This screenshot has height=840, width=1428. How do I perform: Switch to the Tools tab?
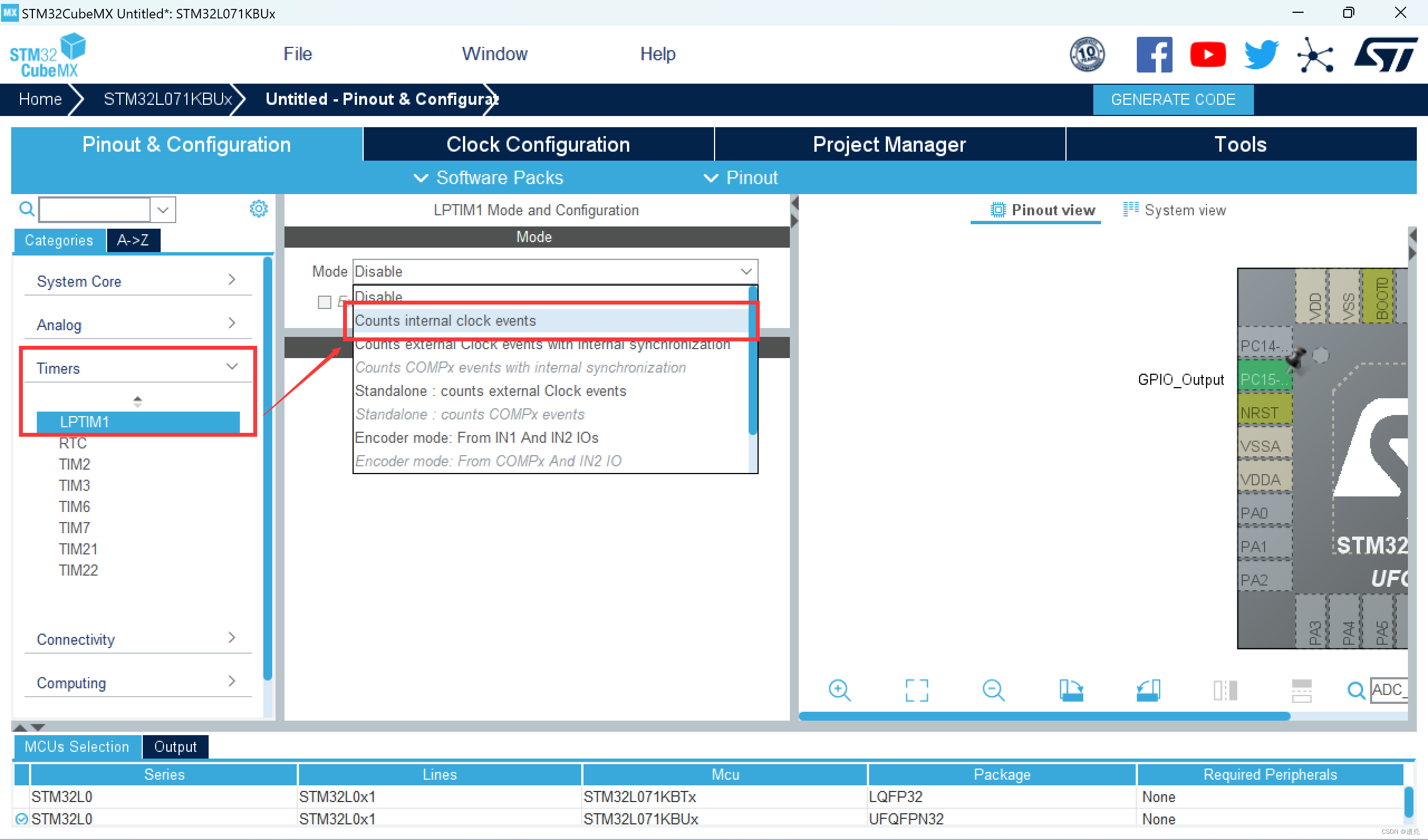(1241, 144)
